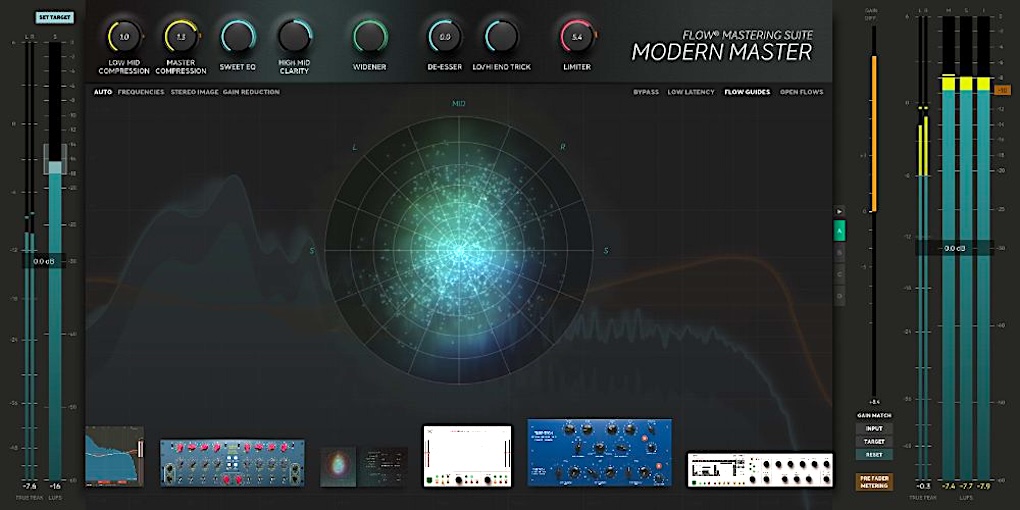Click the +8.4 gain diff value
The image size is (1020, 510).
[x=874, y=402]
